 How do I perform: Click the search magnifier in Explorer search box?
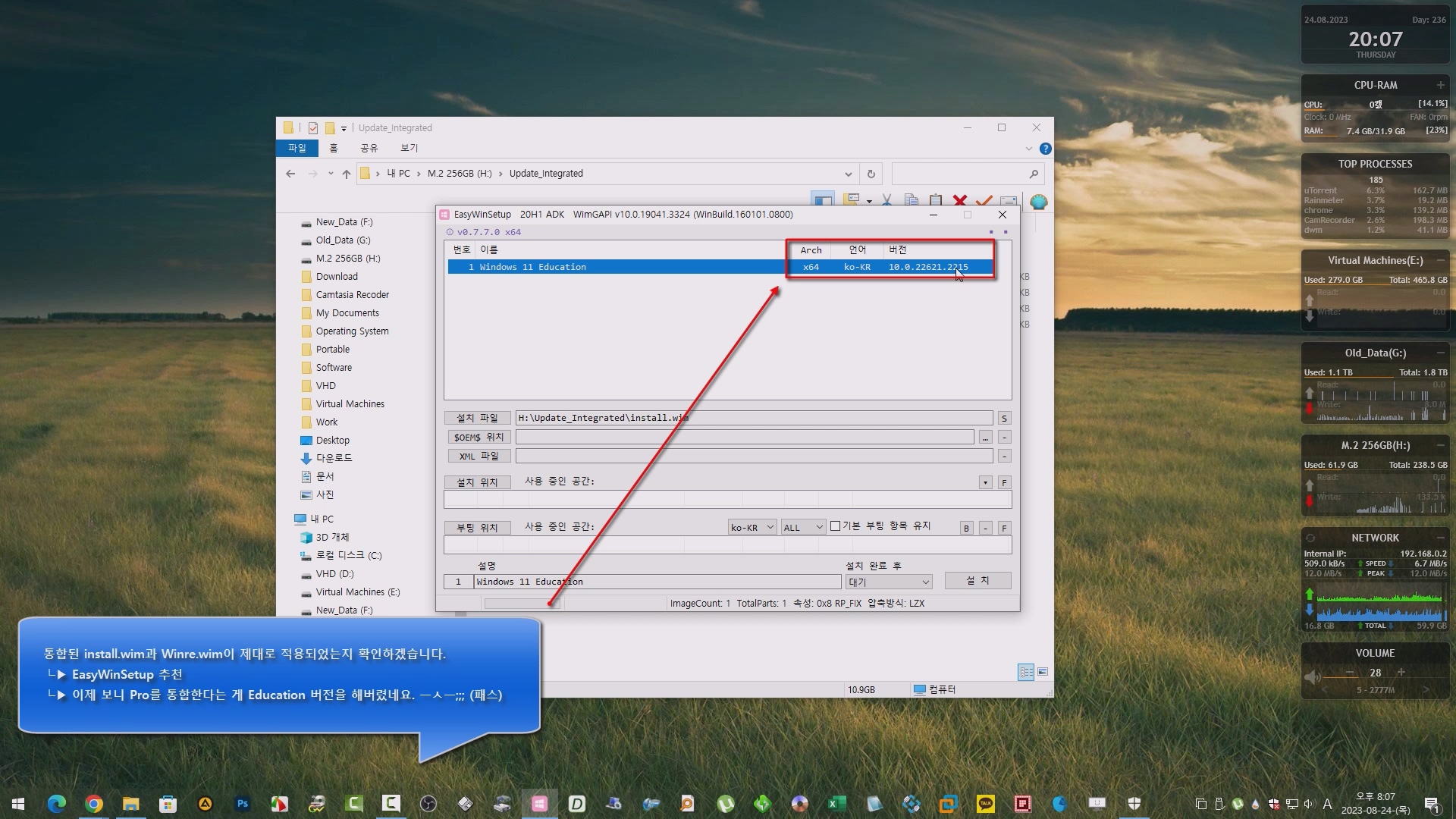coord(1034,174)
